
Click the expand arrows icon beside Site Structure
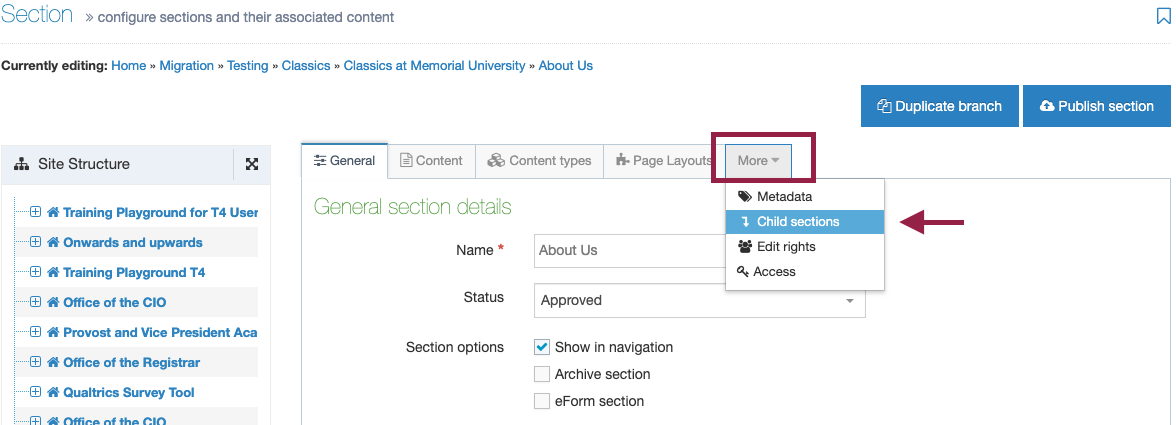[x=252, y=164]
